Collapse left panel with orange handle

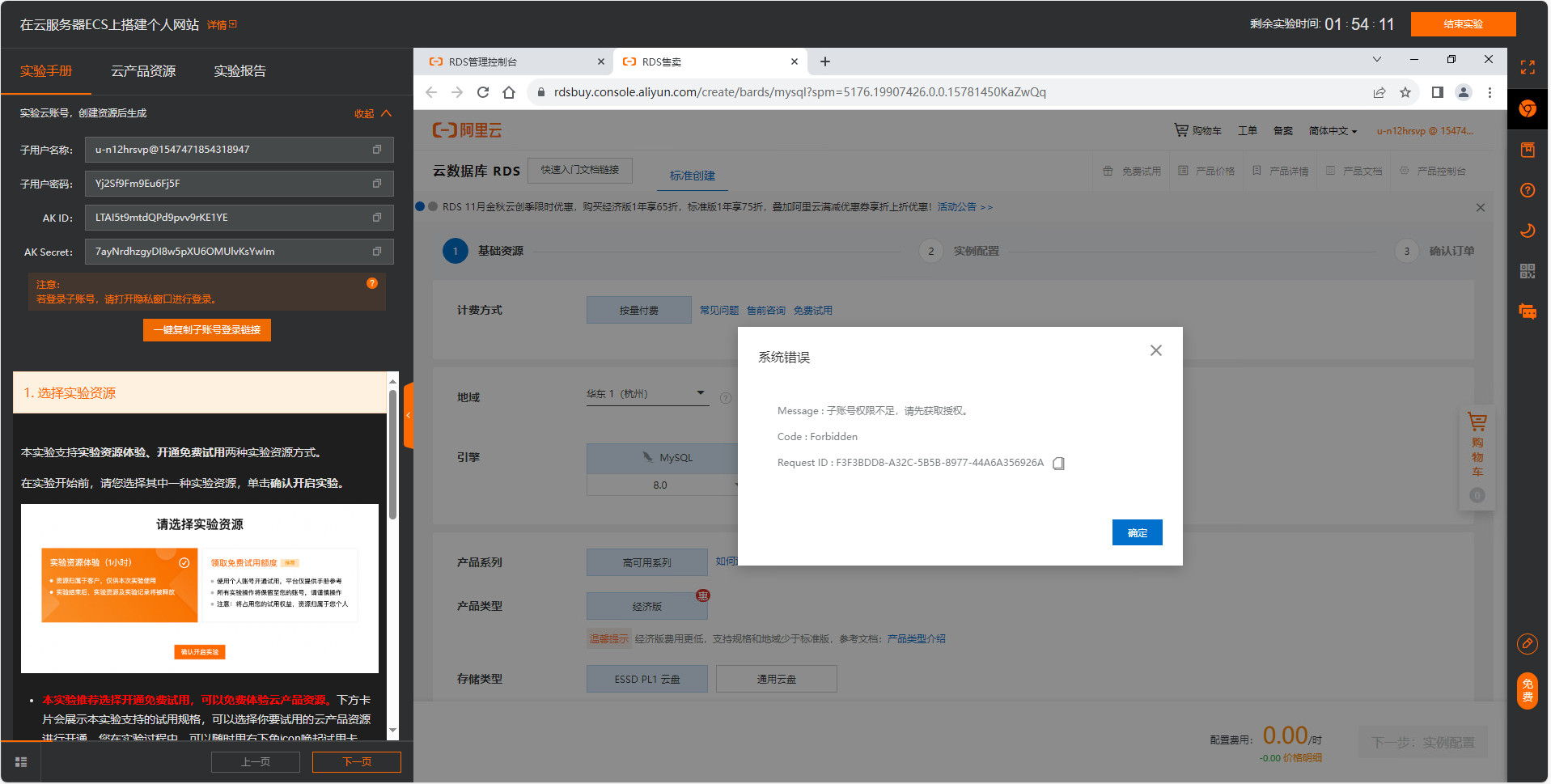(x=409, y=415)
